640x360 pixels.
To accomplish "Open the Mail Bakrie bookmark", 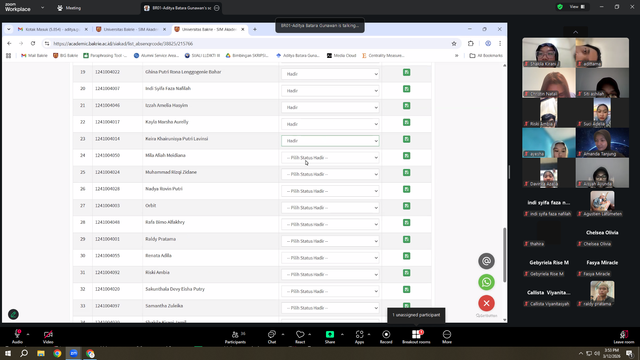I will [34, 56].
